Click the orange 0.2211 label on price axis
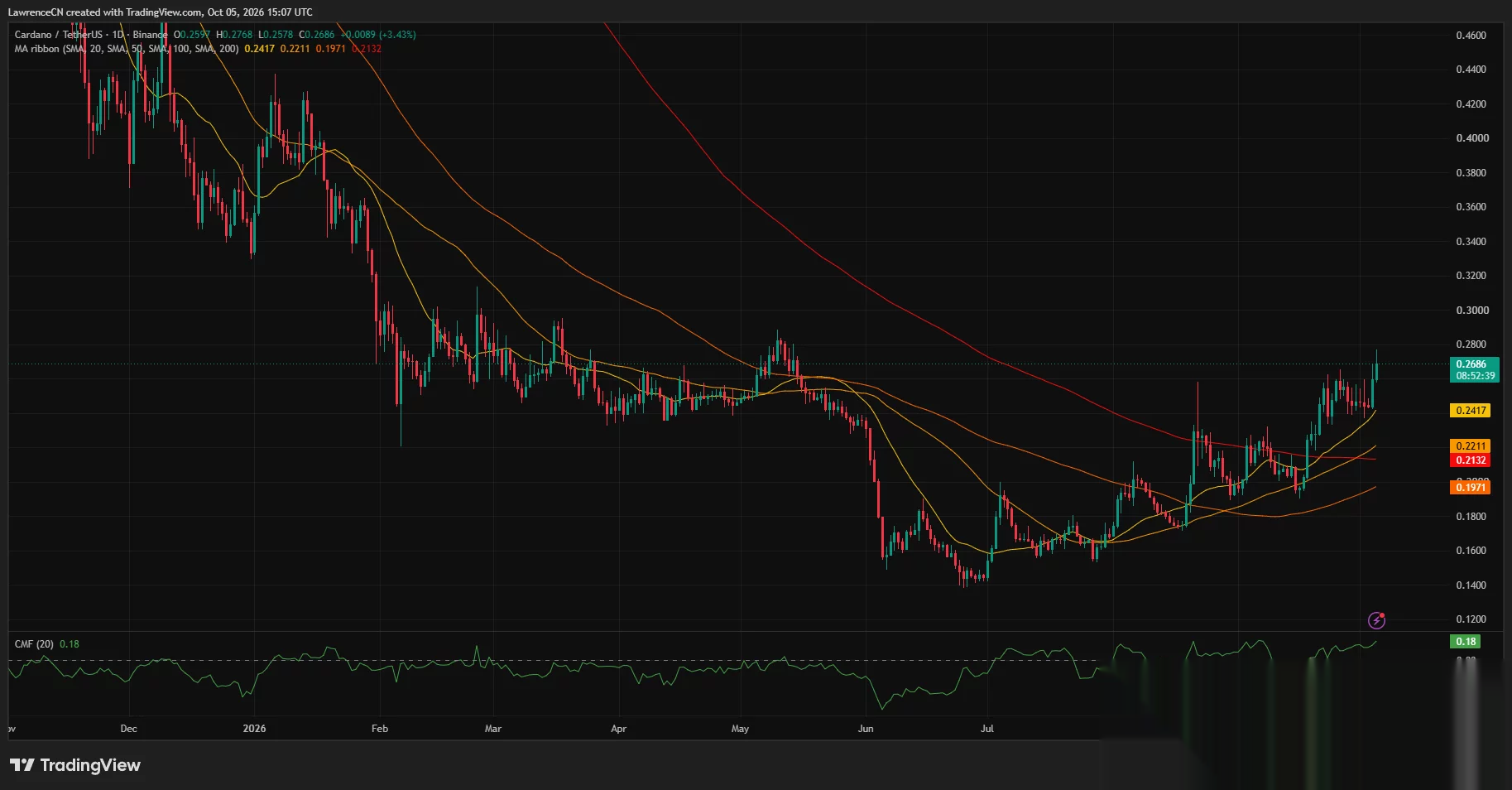1512x790 pixels. pos(1471,446)
